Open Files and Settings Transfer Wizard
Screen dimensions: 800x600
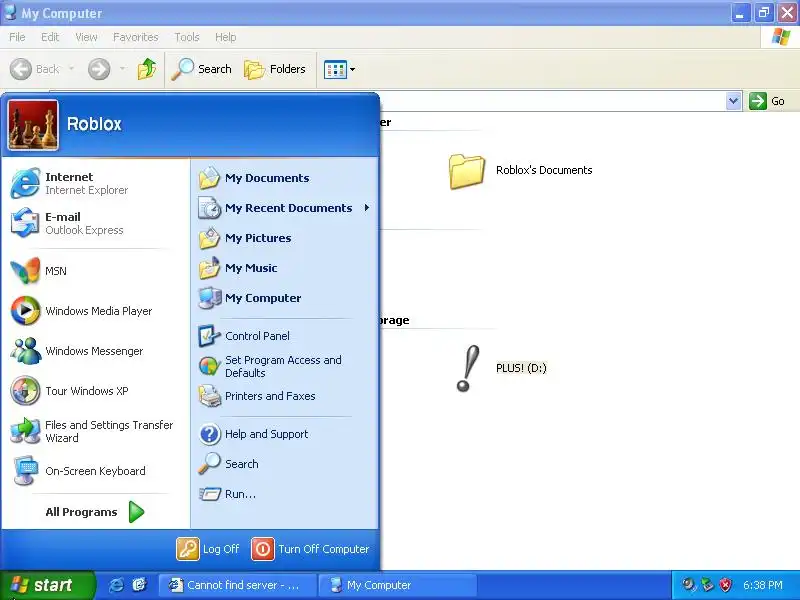click(x=95, y=431)
